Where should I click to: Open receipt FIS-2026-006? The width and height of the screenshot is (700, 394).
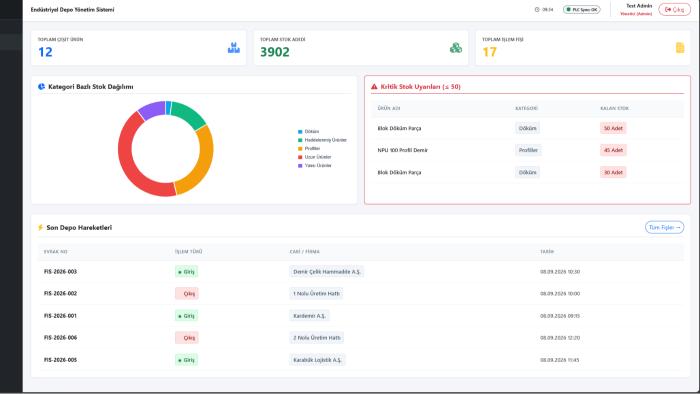pyautogui.click(x=60, y=338)
